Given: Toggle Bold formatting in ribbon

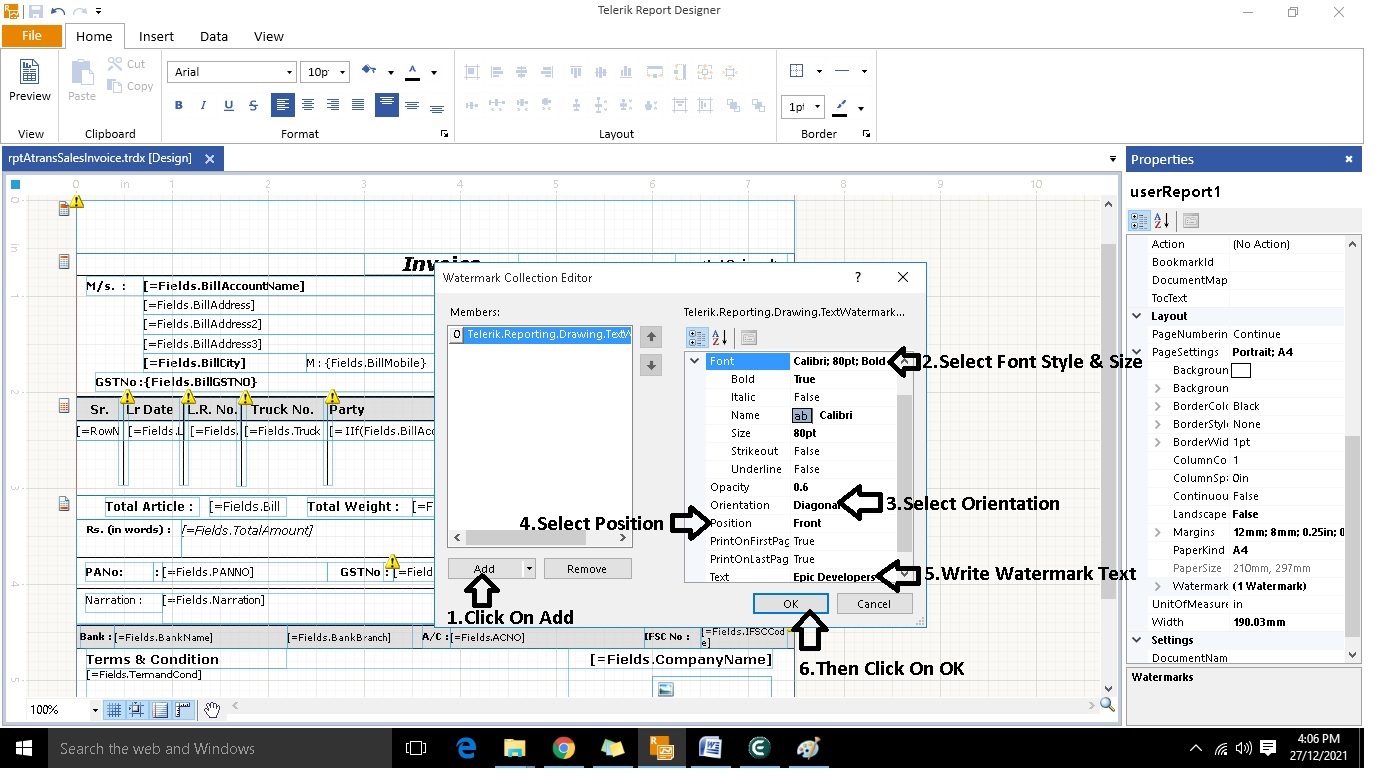Looking at the screenshot, I should 179,105.
